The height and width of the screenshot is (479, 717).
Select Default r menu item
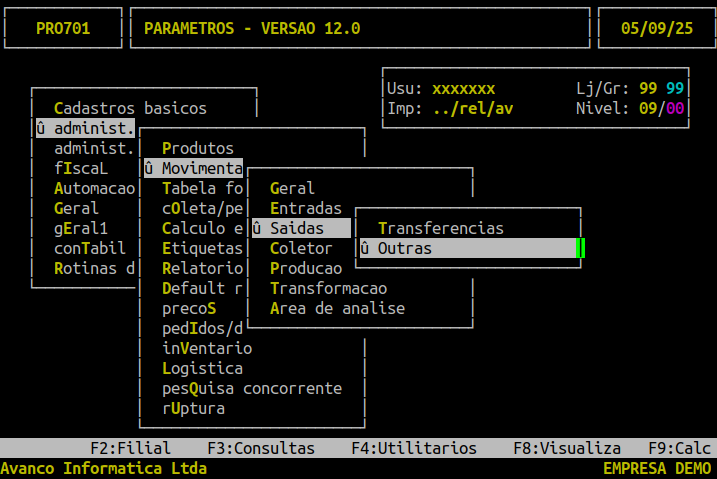(x=203, y=288)
